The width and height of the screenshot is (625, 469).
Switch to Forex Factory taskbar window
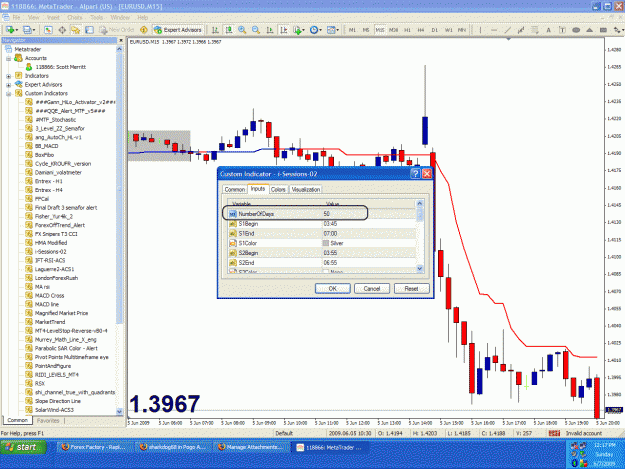(94, 447)
